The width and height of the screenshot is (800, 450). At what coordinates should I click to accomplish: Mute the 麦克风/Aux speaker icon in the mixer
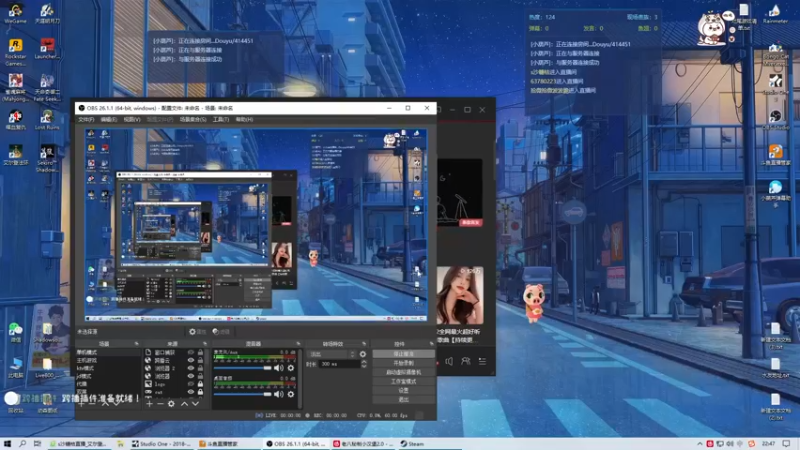point(278,368)
